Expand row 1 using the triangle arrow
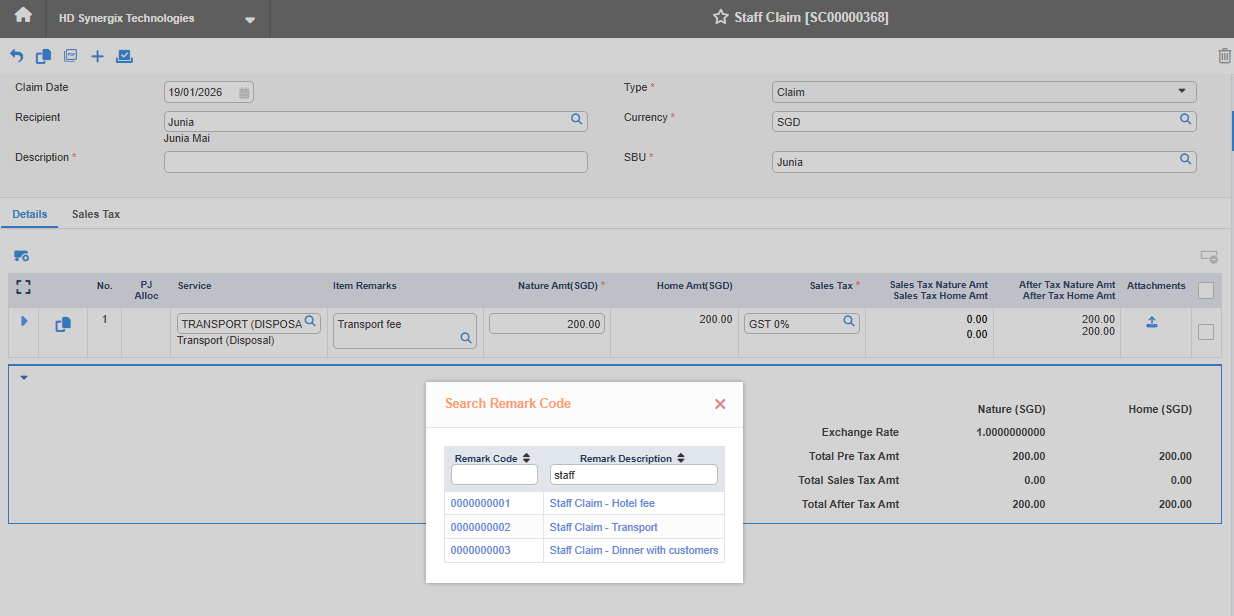This screenshot has width=1234, height=616. (x=24, y=322)
